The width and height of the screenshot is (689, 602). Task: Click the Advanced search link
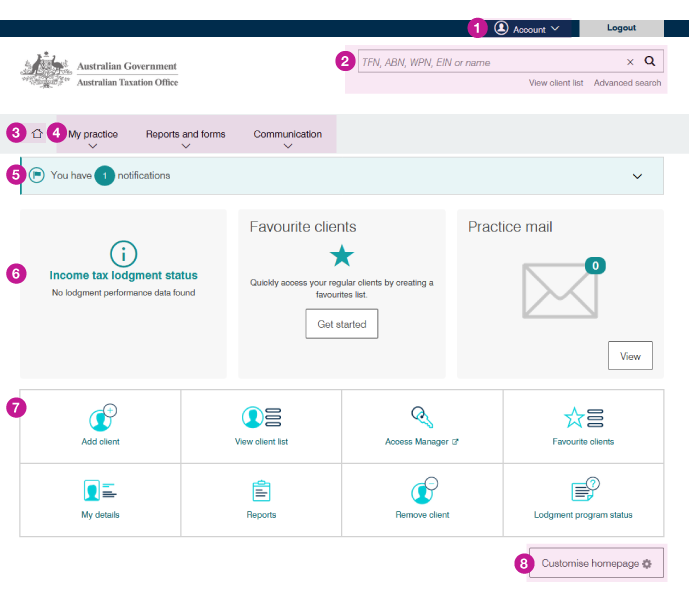click(627, 83)
